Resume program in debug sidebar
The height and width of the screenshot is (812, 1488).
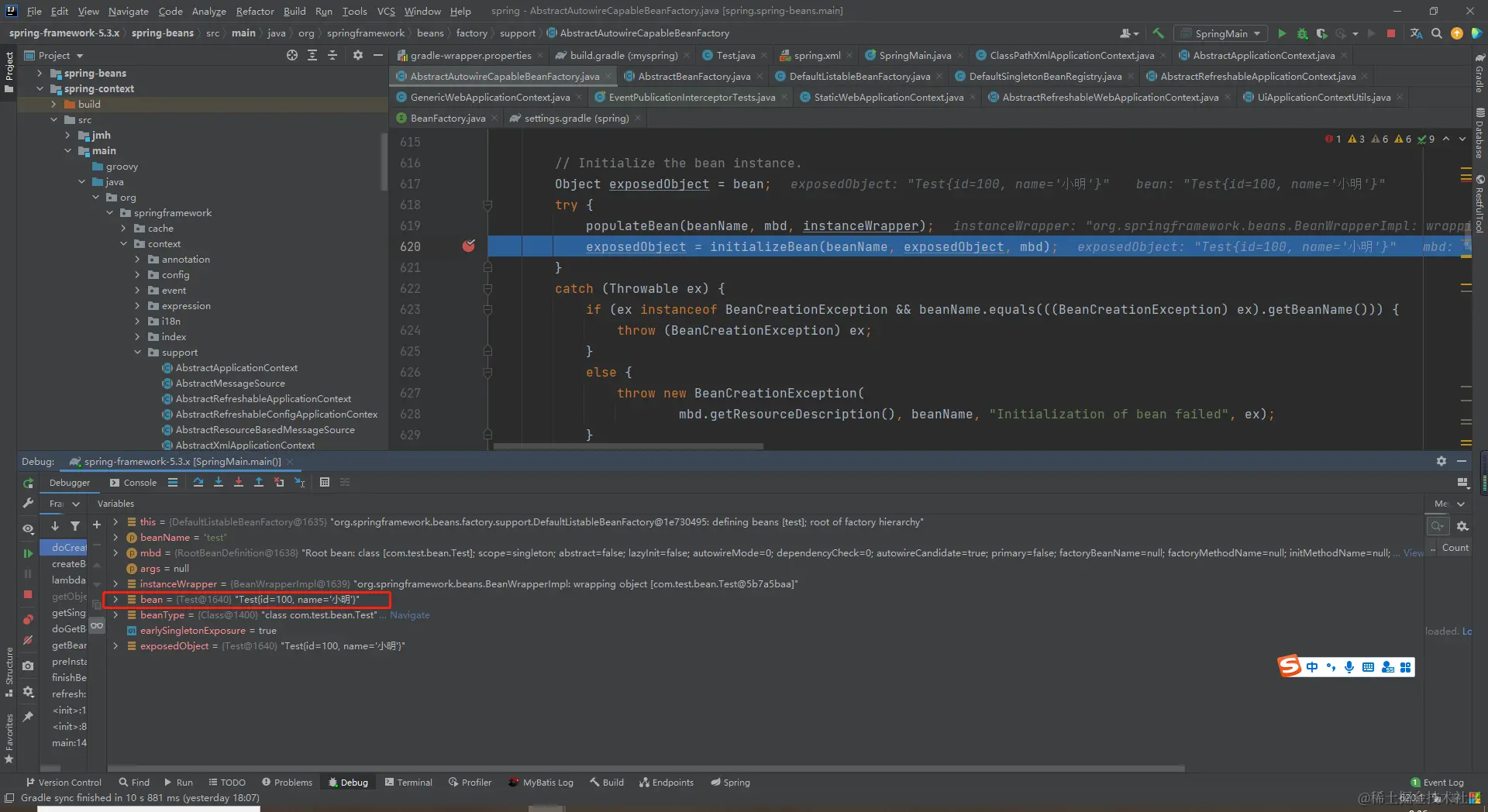click(x=28, y=553)
